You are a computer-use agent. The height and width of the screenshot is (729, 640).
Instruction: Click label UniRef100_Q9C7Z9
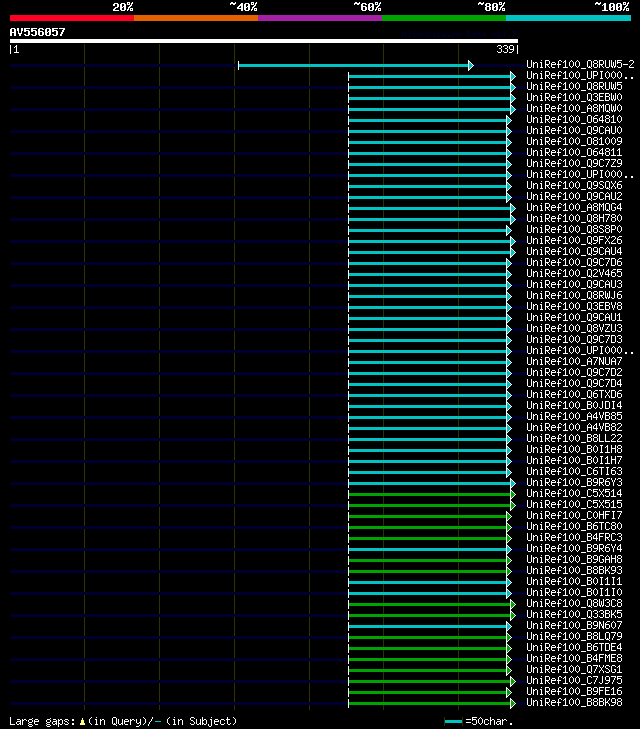[574, 163]
